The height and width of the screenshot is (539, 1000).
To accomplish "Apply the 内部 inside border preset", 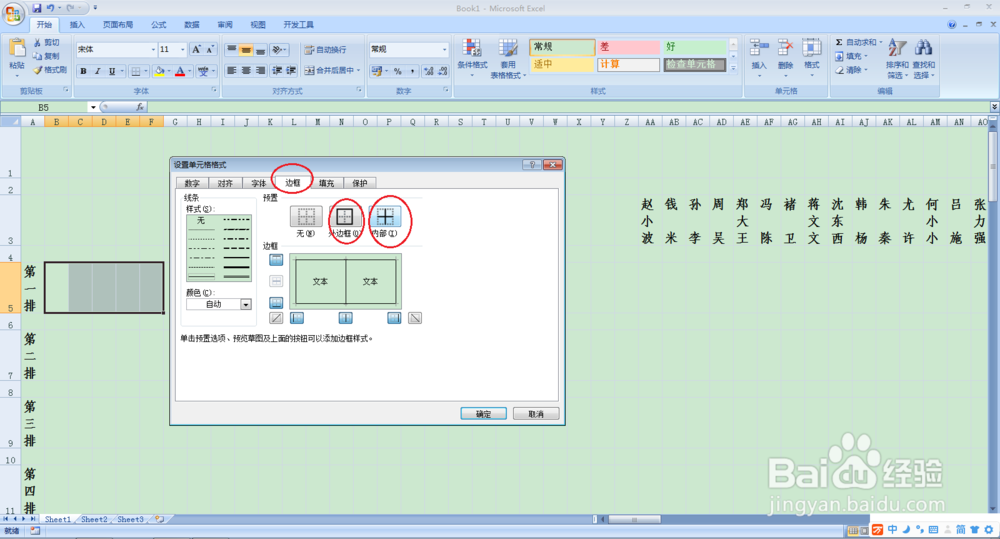I will [x=385, y=217].
